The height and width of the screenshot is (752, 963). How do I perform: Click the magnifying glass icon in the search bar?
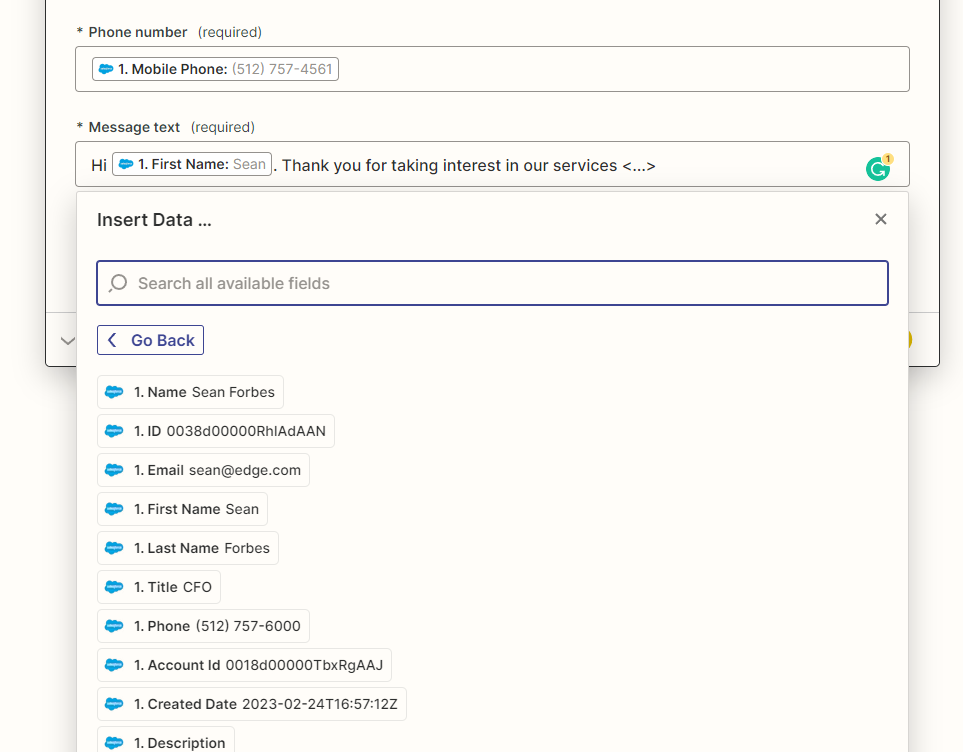pyautogui.click(x=117, y=283)
